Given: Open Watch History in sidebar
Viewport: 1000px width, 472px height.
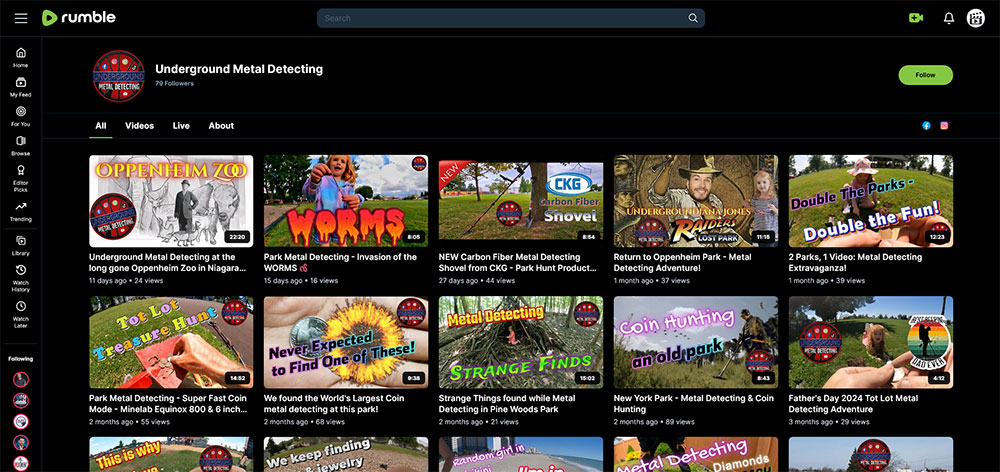Looking at the screenshot, I should click(20, 278).
